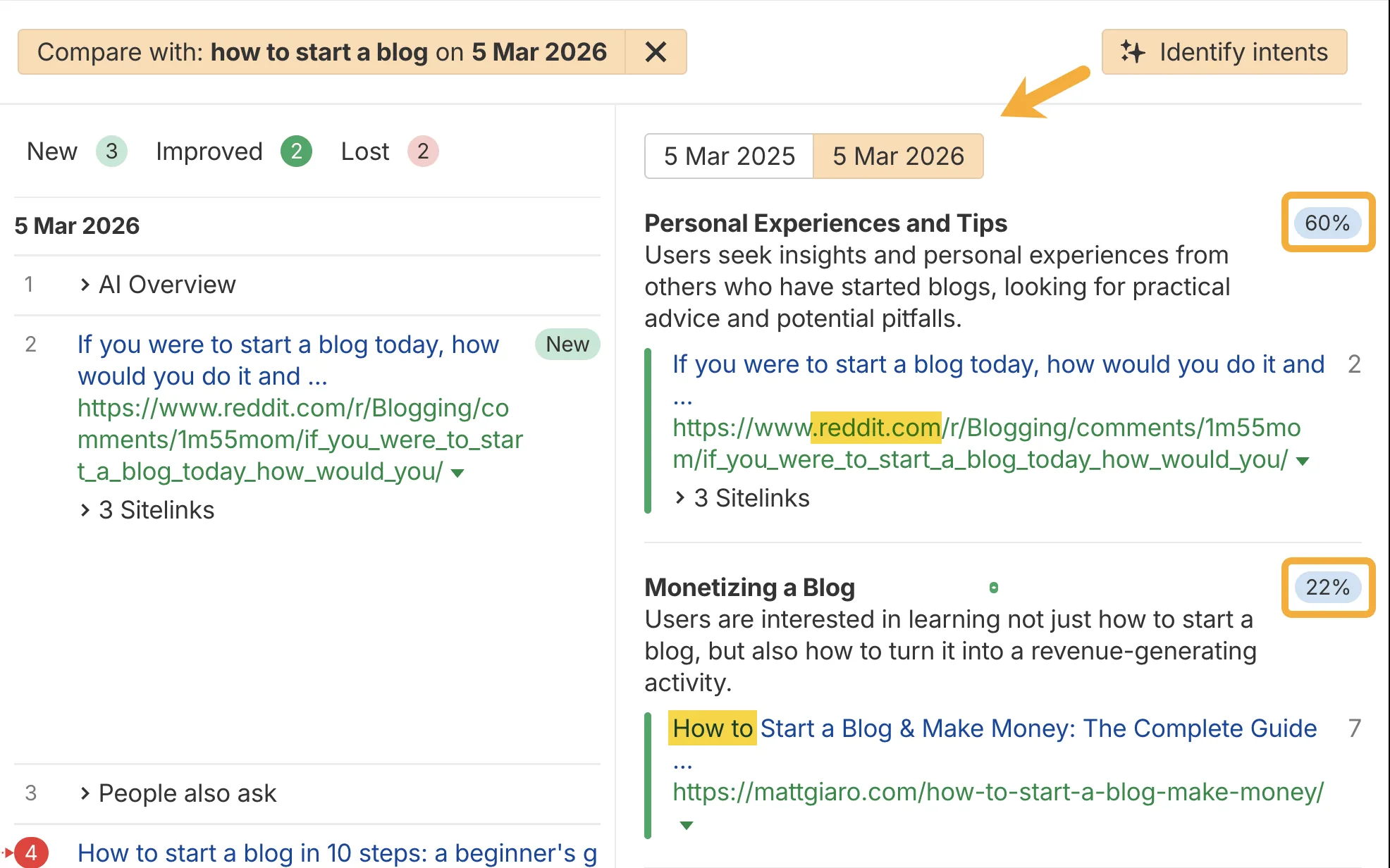This screenshot has width=1390, height=868.
Task: Open the caret under the mattgiaro.com URL
Action: click(x=684, y=824)
